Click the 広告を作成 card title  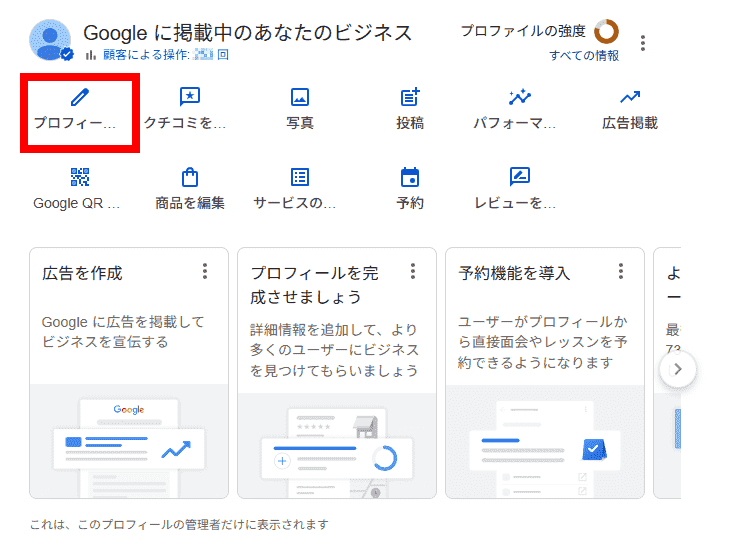[x=82, y=273]
